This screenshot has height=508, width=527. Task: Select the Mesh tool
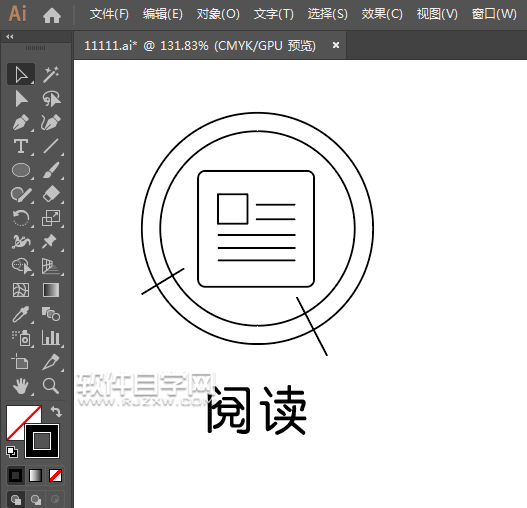point(21,290)
